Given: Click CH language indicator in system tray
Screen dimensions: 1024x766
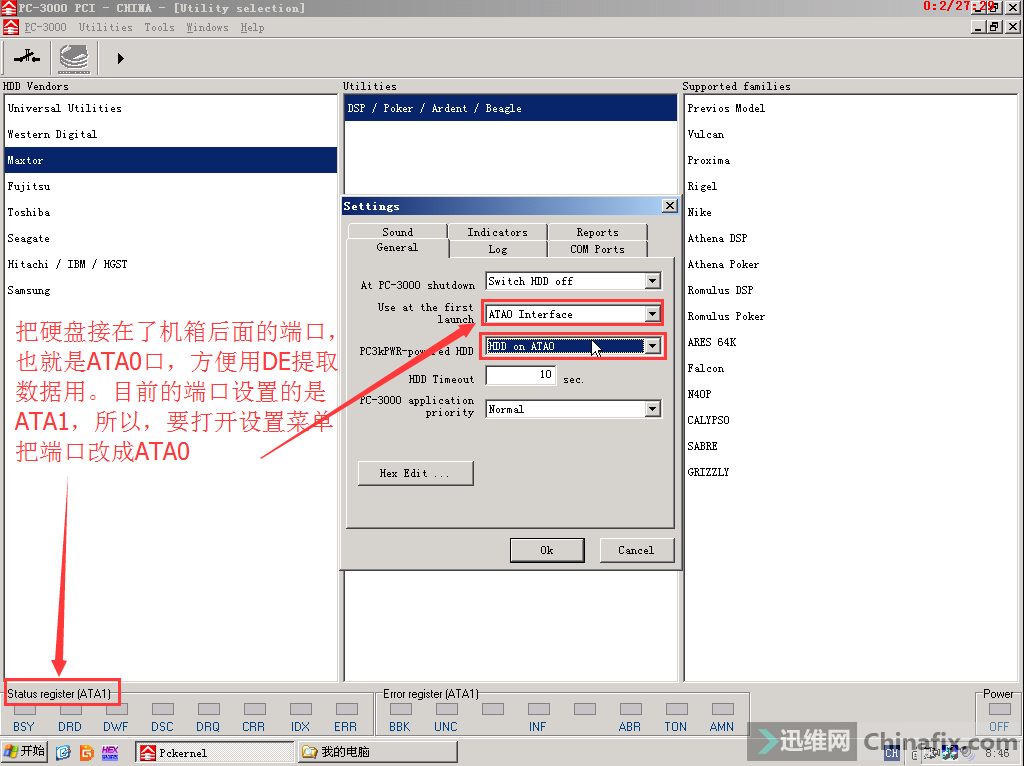Looking at the screenshot, I should [891, 753].
